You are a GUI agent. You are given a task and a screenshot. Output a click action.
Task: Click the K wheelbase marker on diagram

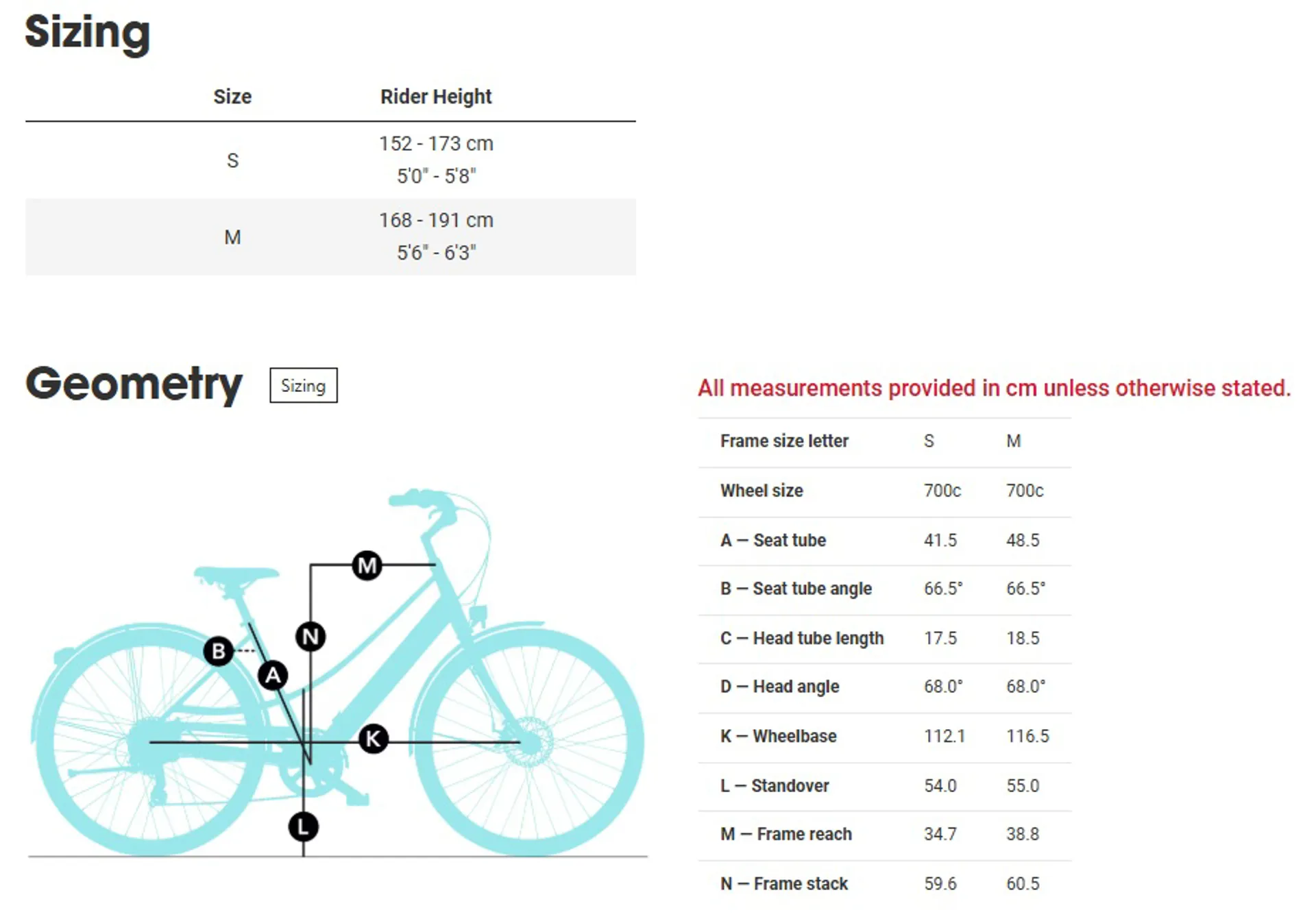pos(373,739)
